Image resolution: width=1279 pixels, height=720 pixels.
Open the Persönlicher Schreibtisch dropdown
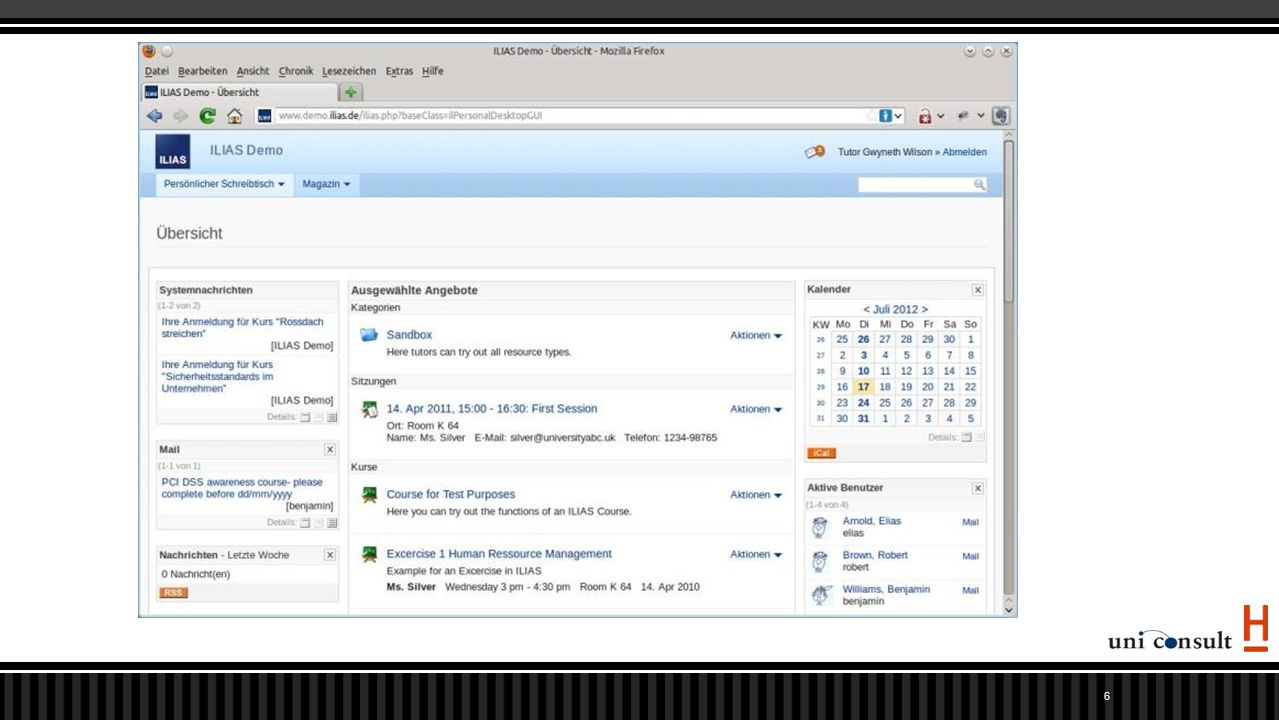point(224,184)
